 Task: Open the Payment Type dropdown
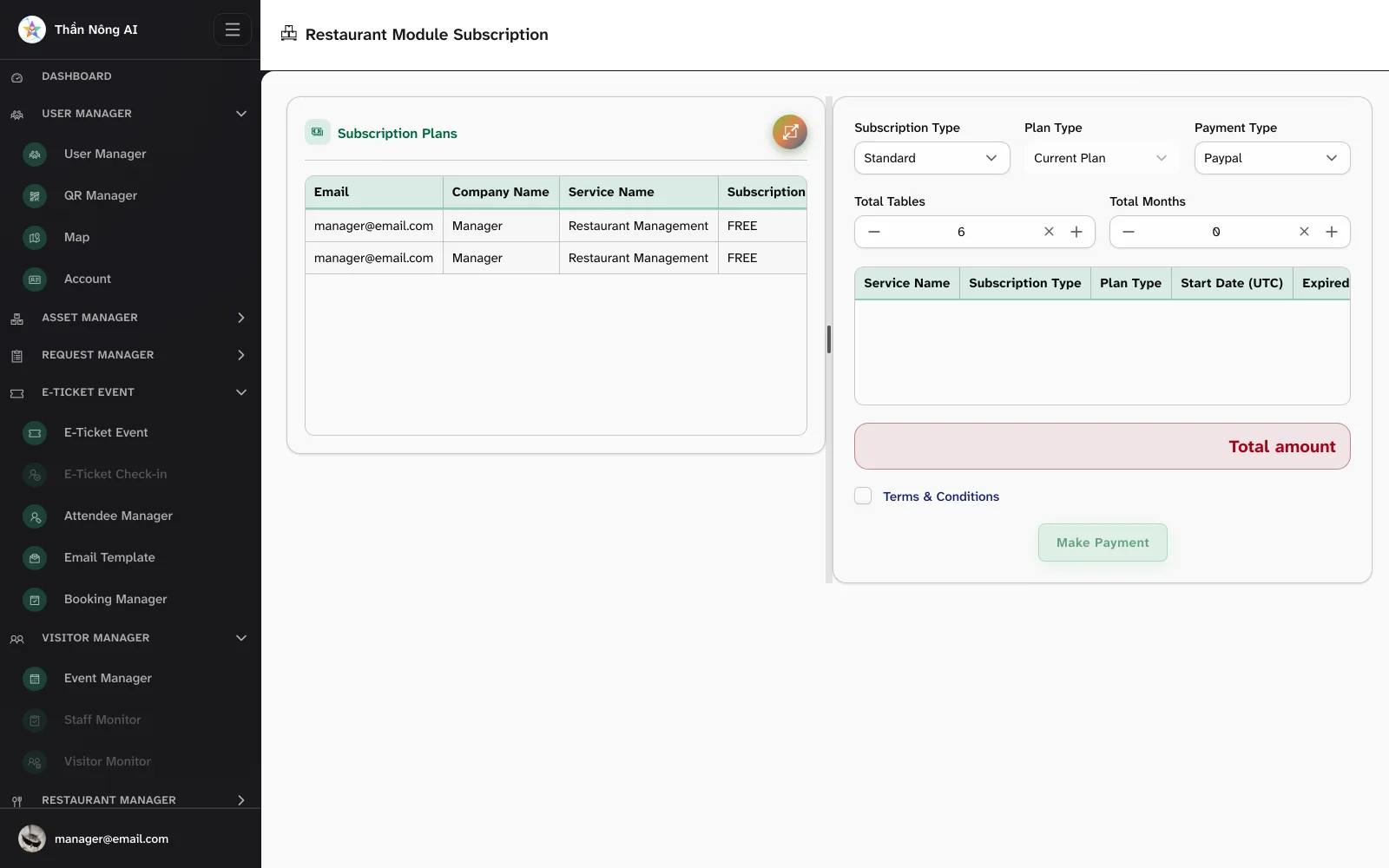point(1272,158)
